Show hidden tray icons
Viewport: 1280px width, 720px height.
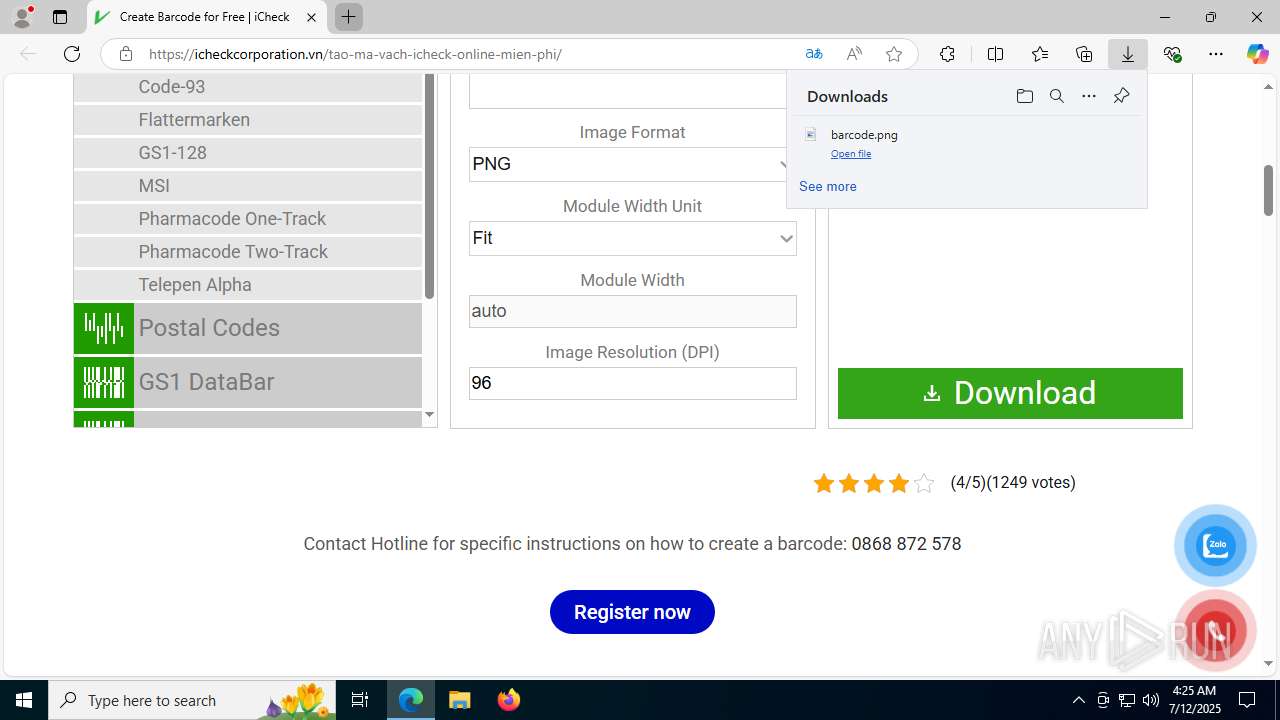[x=1078, y=700]
